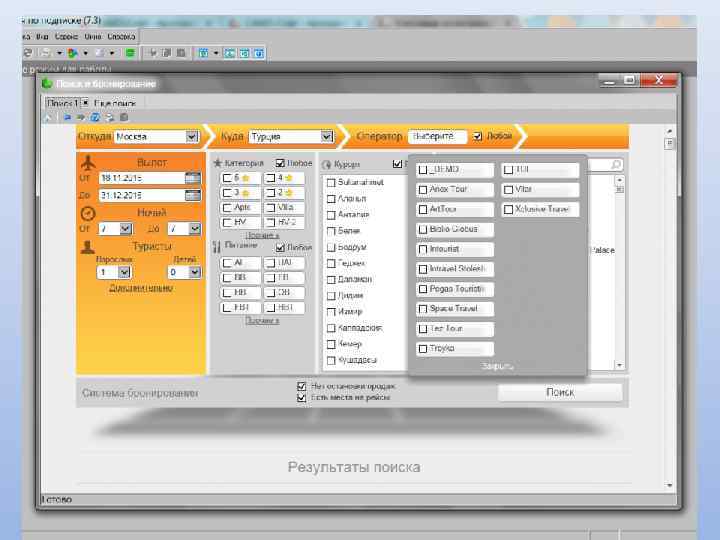Tick the Apts category checkbox
720x540 pixels.
point(227,208)
